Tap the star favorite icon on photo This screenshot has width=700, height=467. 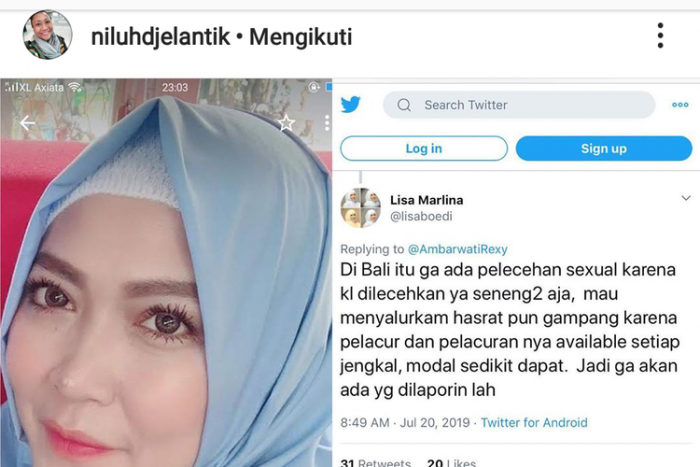coord(286,123)
